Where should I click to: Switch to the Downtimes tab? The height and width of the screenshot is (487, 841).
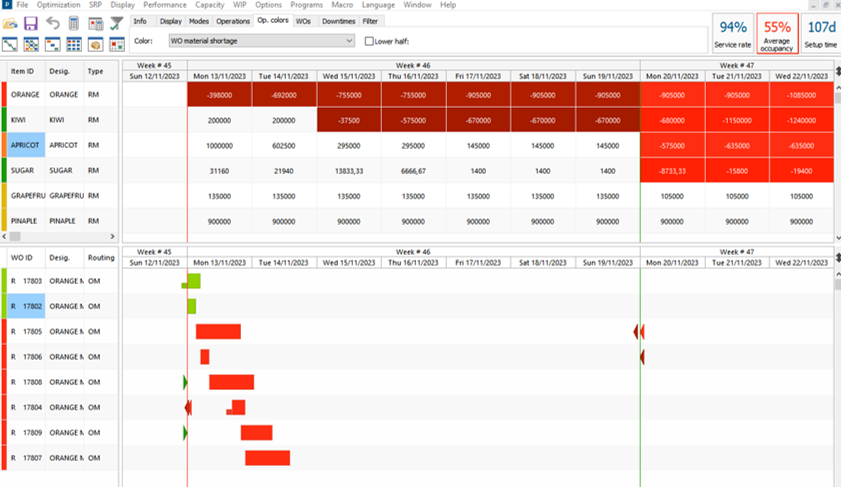point(338,20)
